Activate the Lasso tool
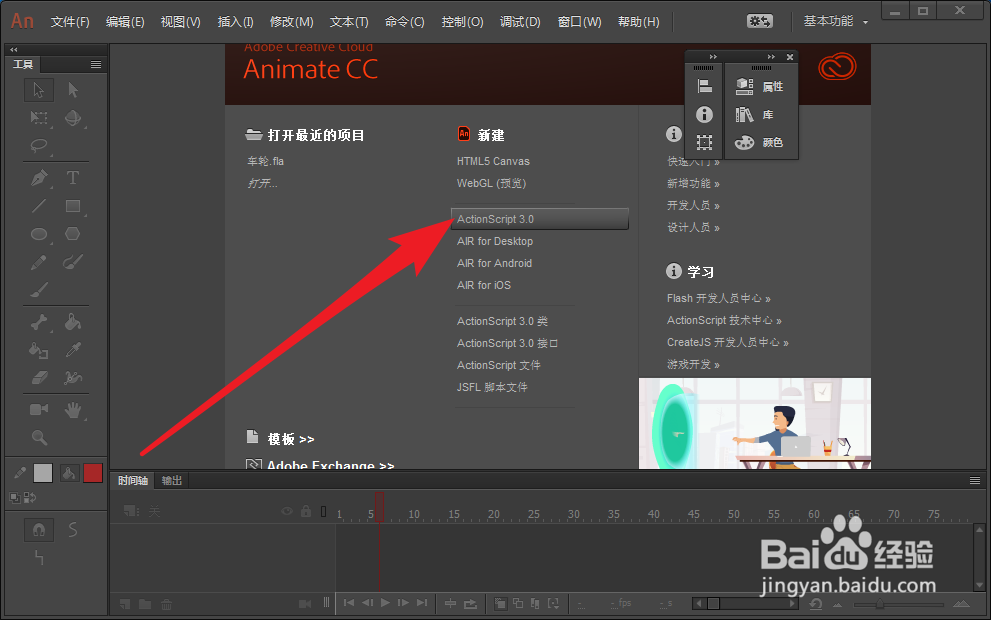The image size is (991, 620). tap(39, 146)
